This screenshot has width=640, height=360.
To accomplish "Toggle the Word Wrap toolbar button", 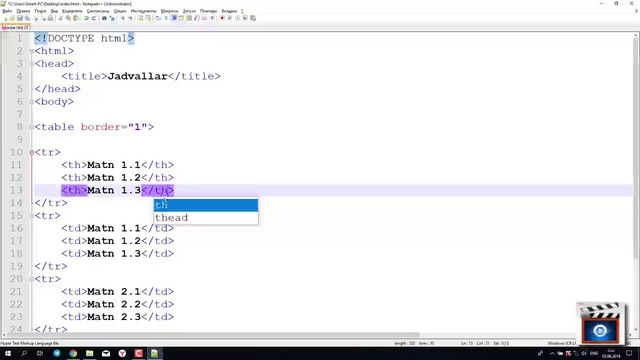I will 158,18.
